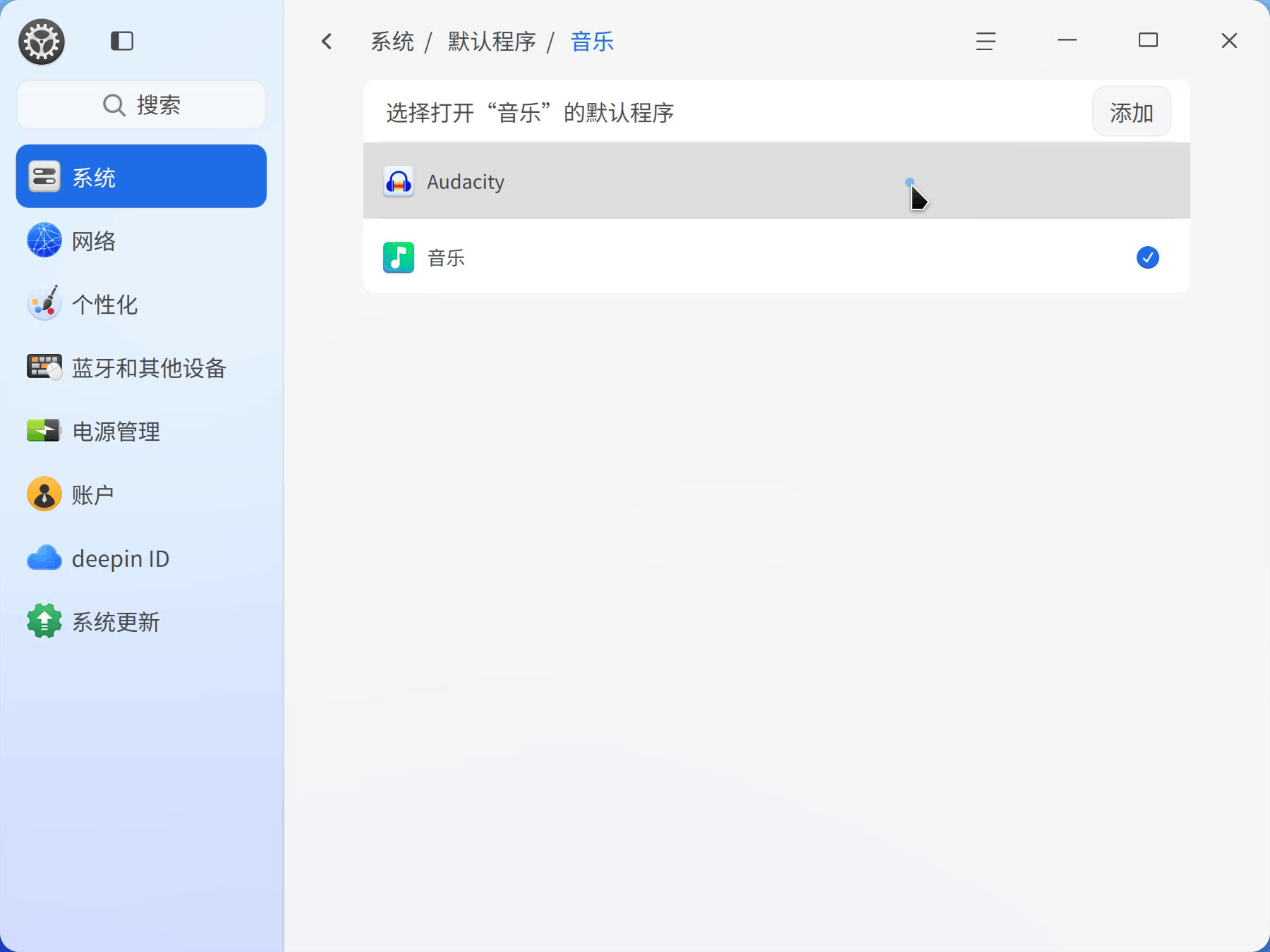Select the 系统 sidebar item
Viewport: 1270px width, 952px height.
pos(141,176)
